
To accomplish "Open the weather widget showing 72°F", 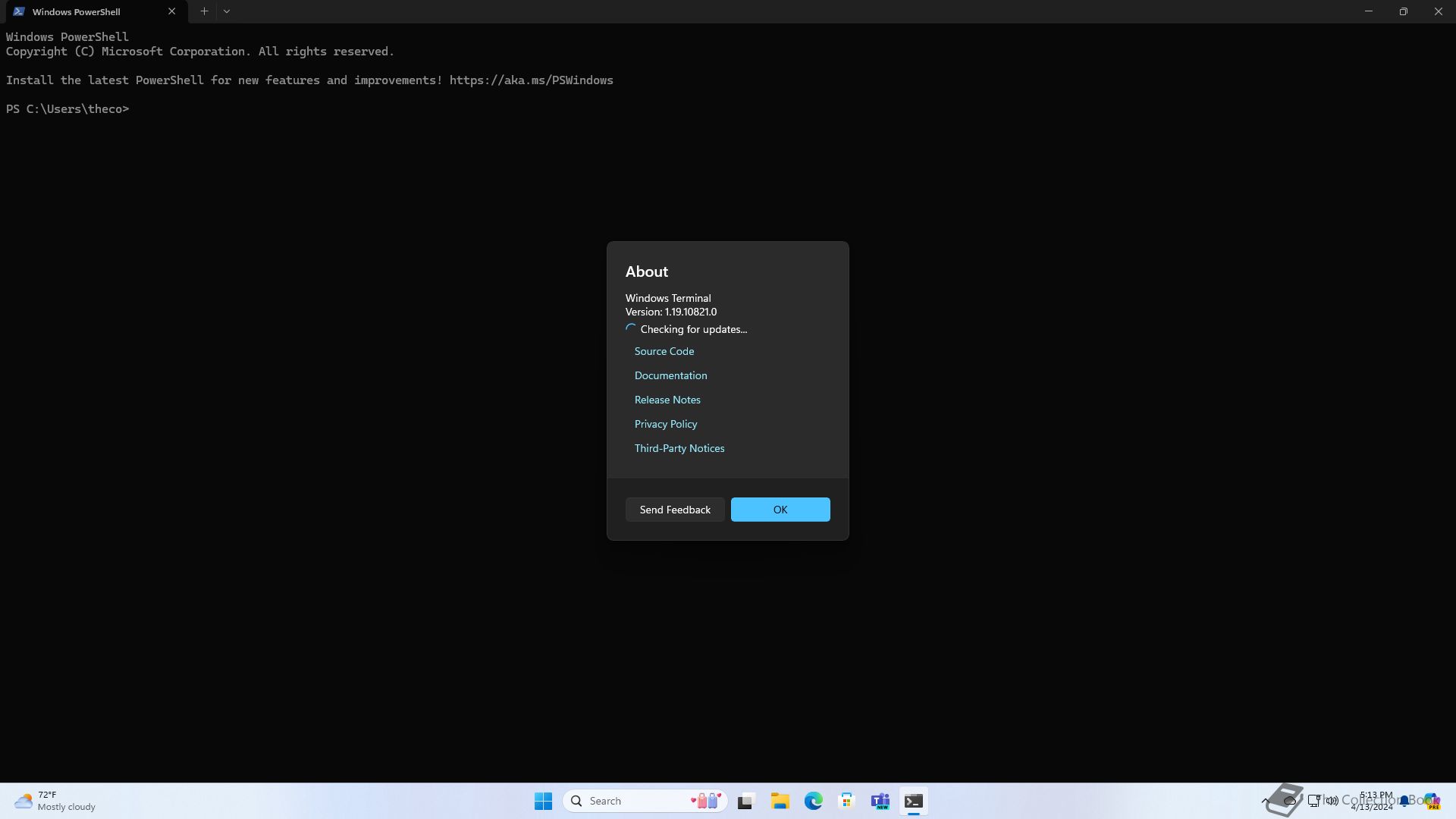I will coord(55,801).
